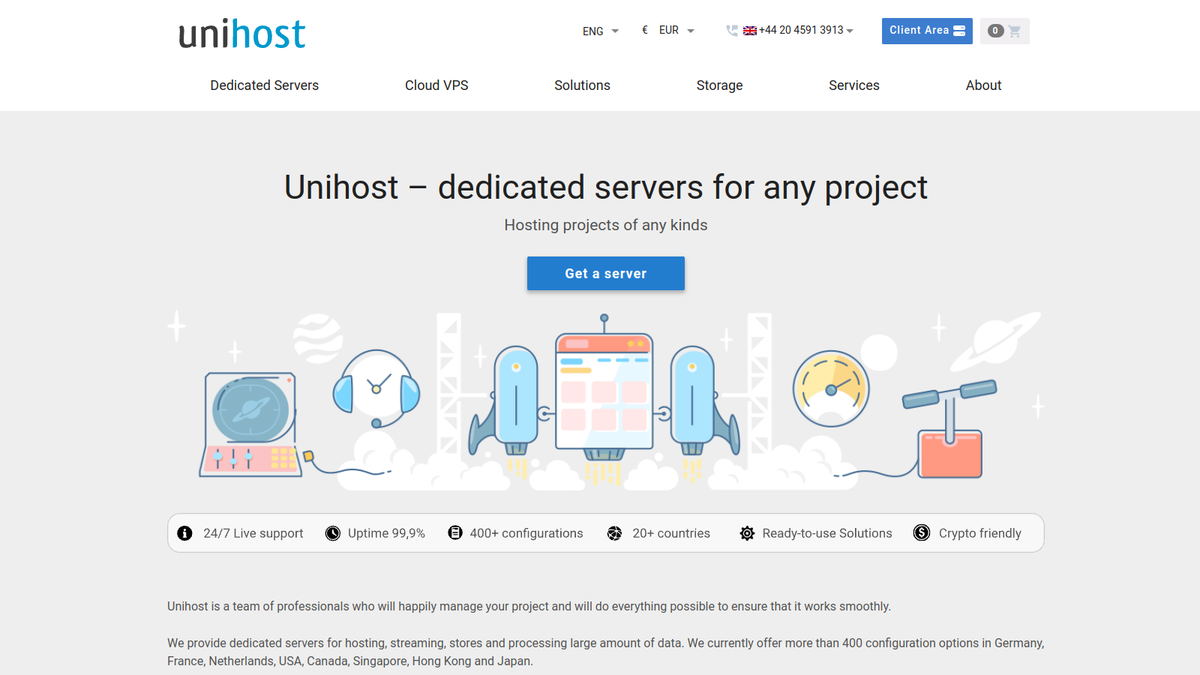
Task: Click the headset support illustration
Action: pyautogui.click(x=377, y=388)
